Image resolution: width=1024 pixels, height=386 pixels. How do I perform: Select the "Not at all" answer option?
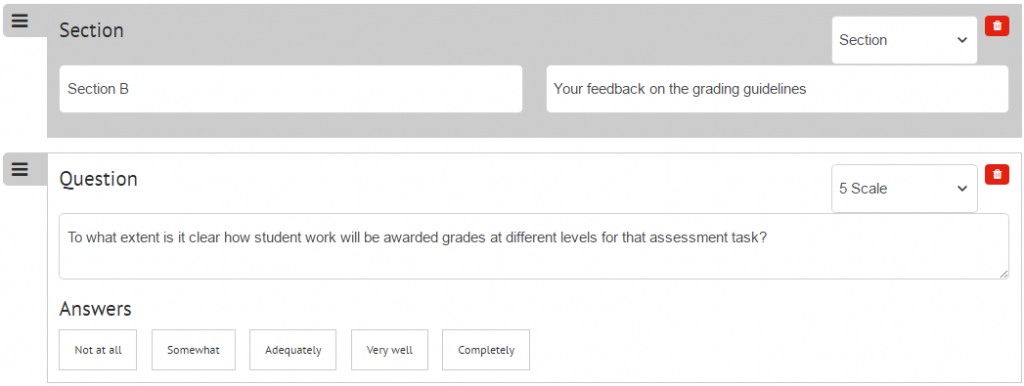(98, 350)
